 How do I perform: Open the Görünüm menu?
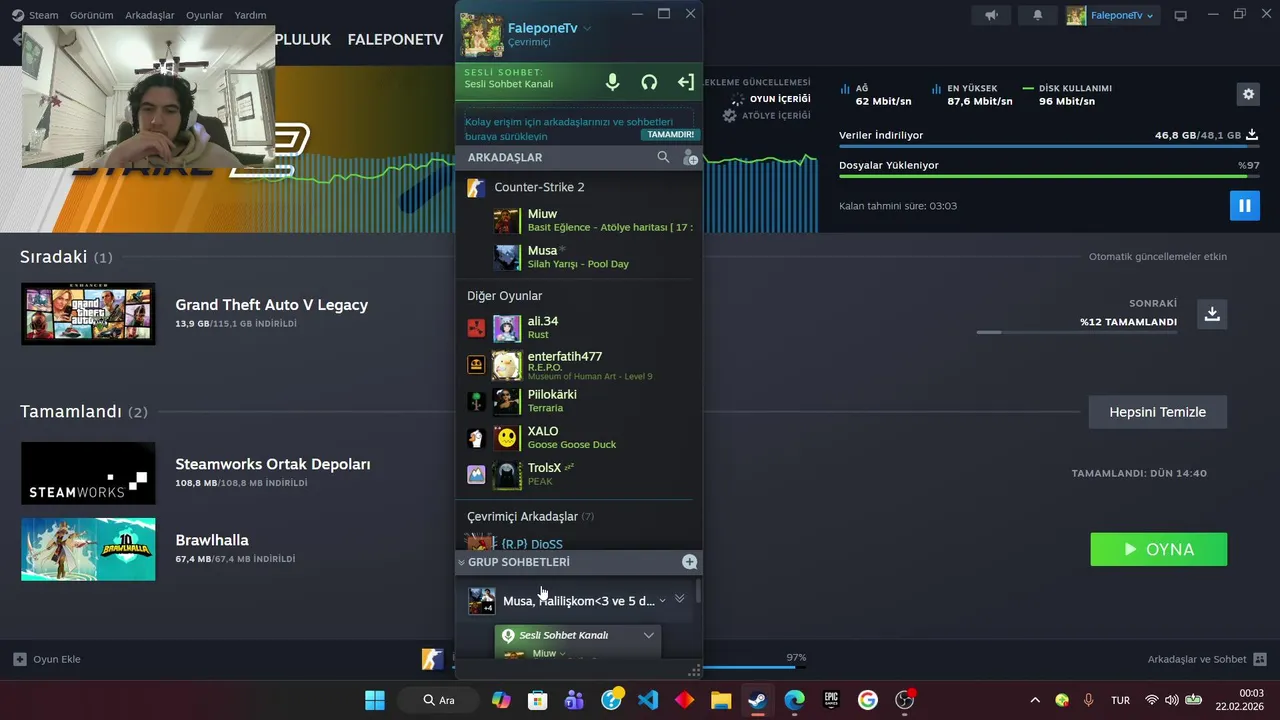91,15
